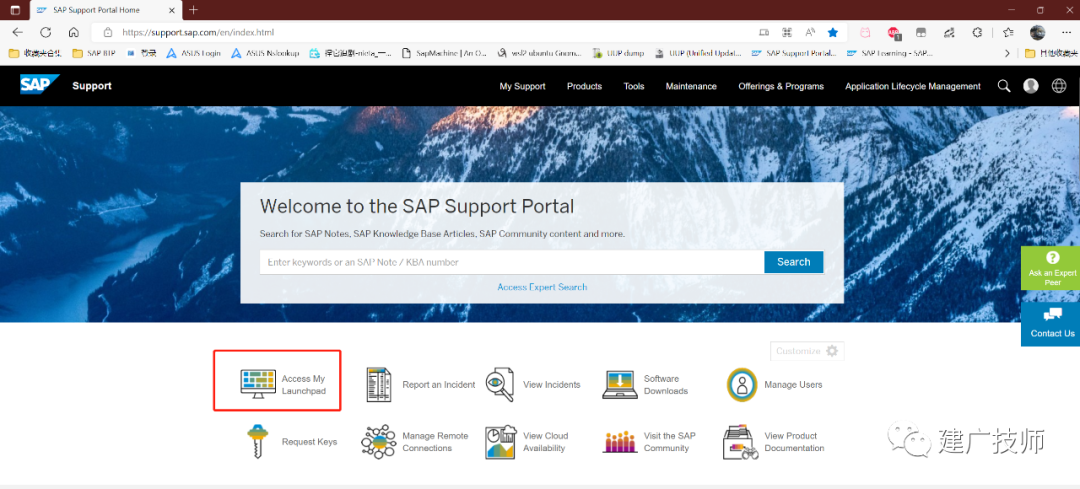Open the language globe icon
Viewport: 1080px width, 489px height.
[x=1059, y=86]
